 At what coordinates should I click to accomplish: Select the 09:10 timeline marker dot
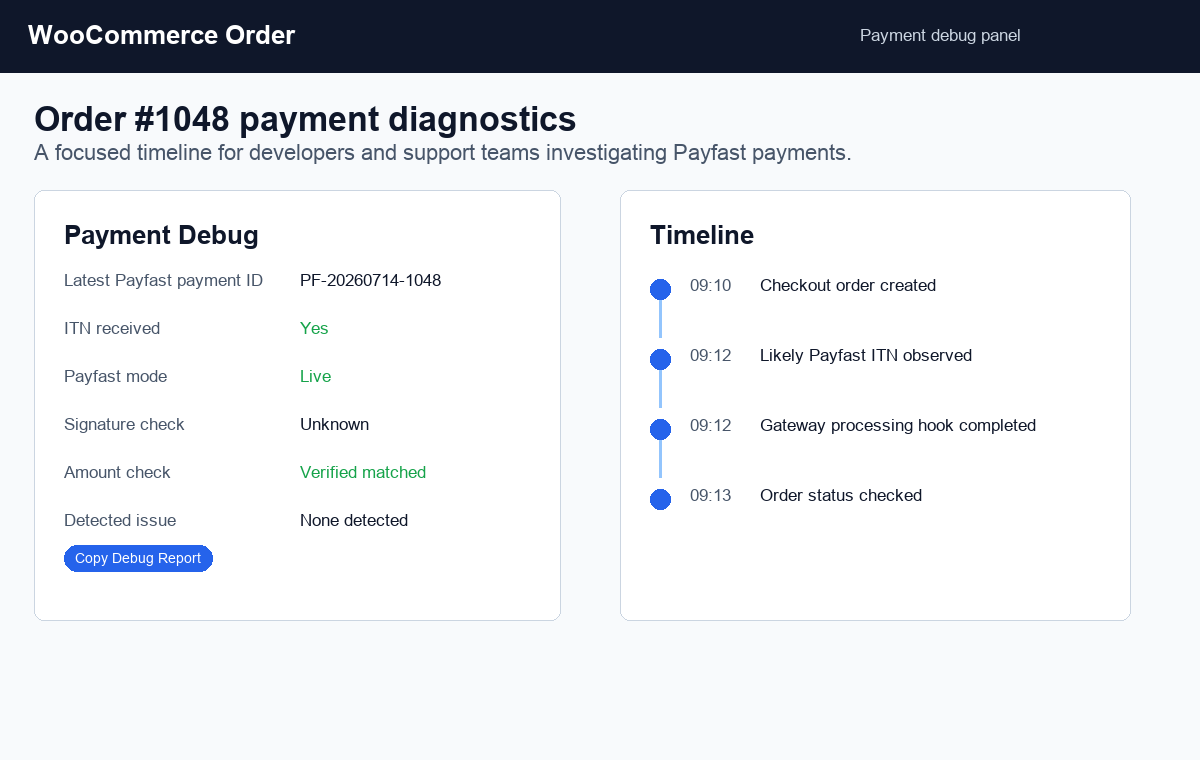pos(660,289)
